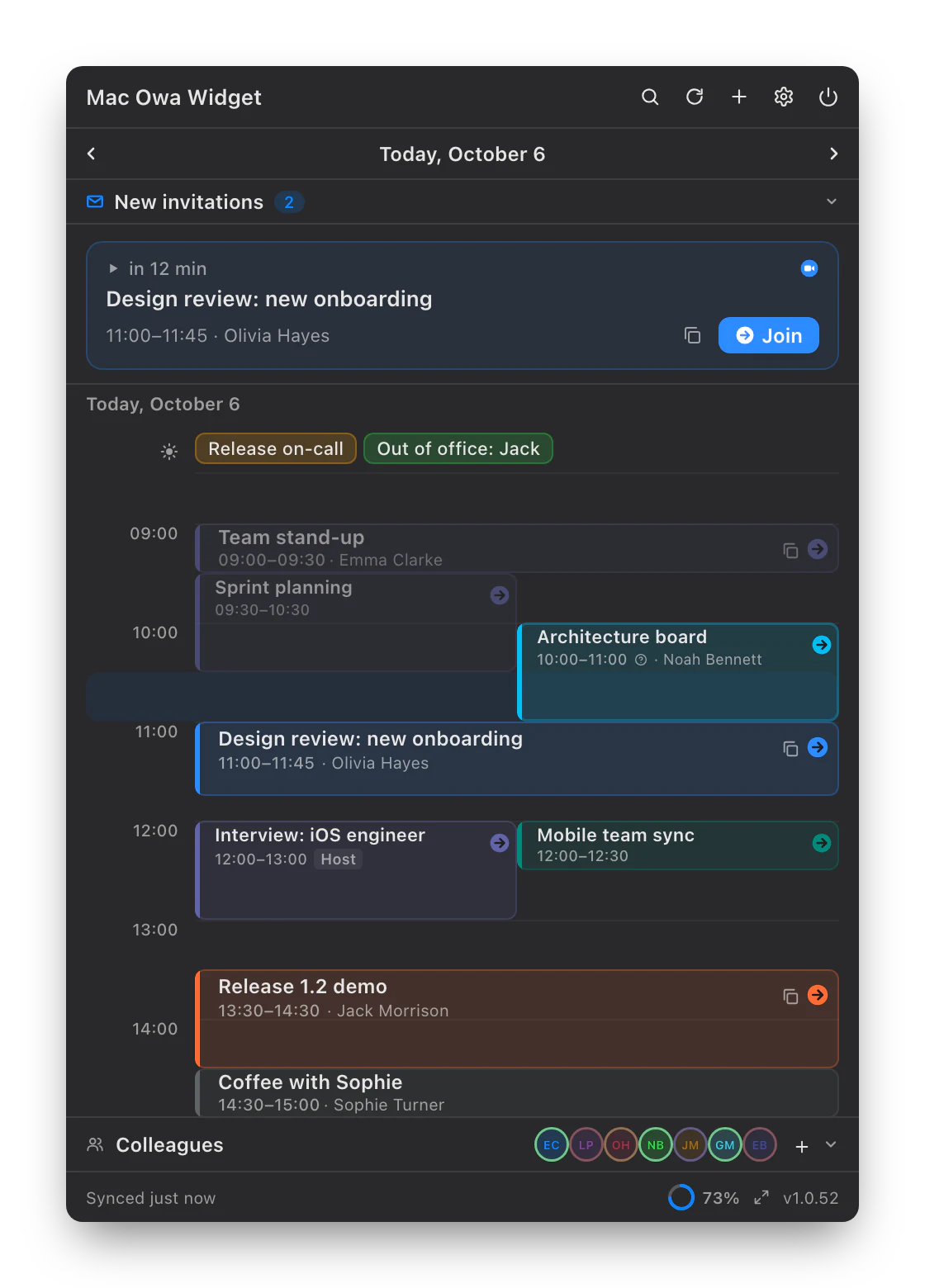Click the recurring icon on Architecture board
The height and width of the screenshot is (1288, 925).
(641, 660)
